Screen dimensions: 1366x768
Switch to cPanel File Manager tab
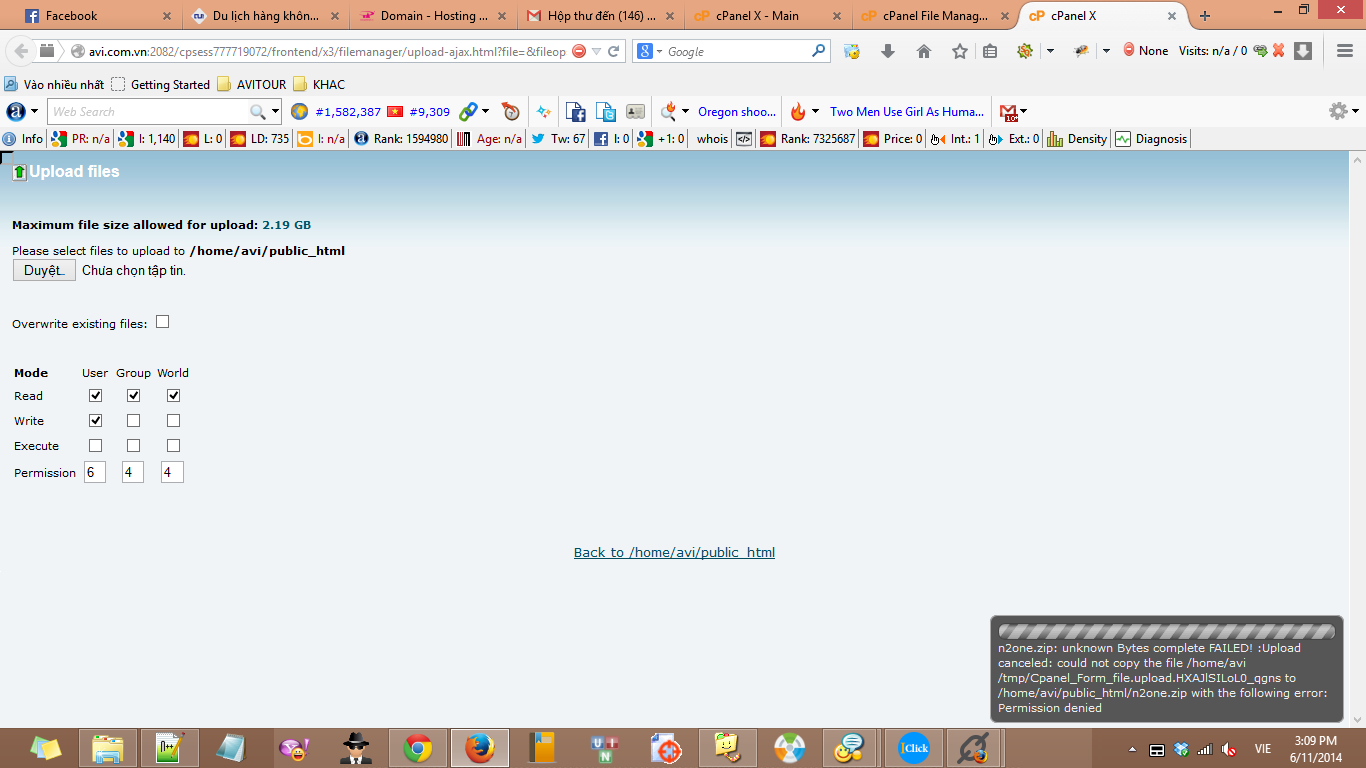click(936, 16)
